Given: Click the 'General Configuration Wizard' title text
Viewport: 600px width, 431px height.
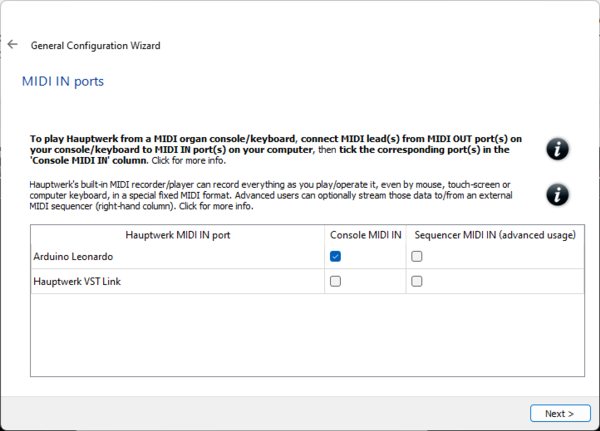Looking at the screenshot, I should click(96, 46).
